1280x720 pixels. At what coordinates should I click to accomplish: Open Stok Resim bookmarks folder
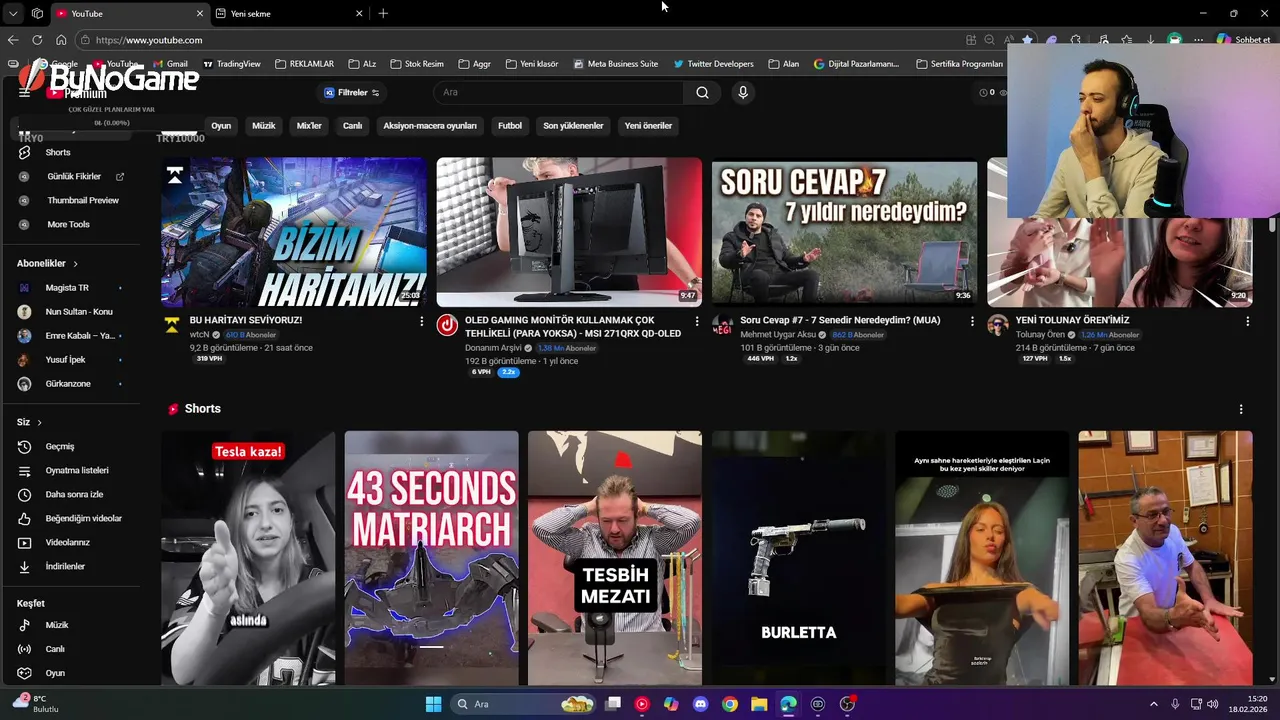click(x=417, y=64)
